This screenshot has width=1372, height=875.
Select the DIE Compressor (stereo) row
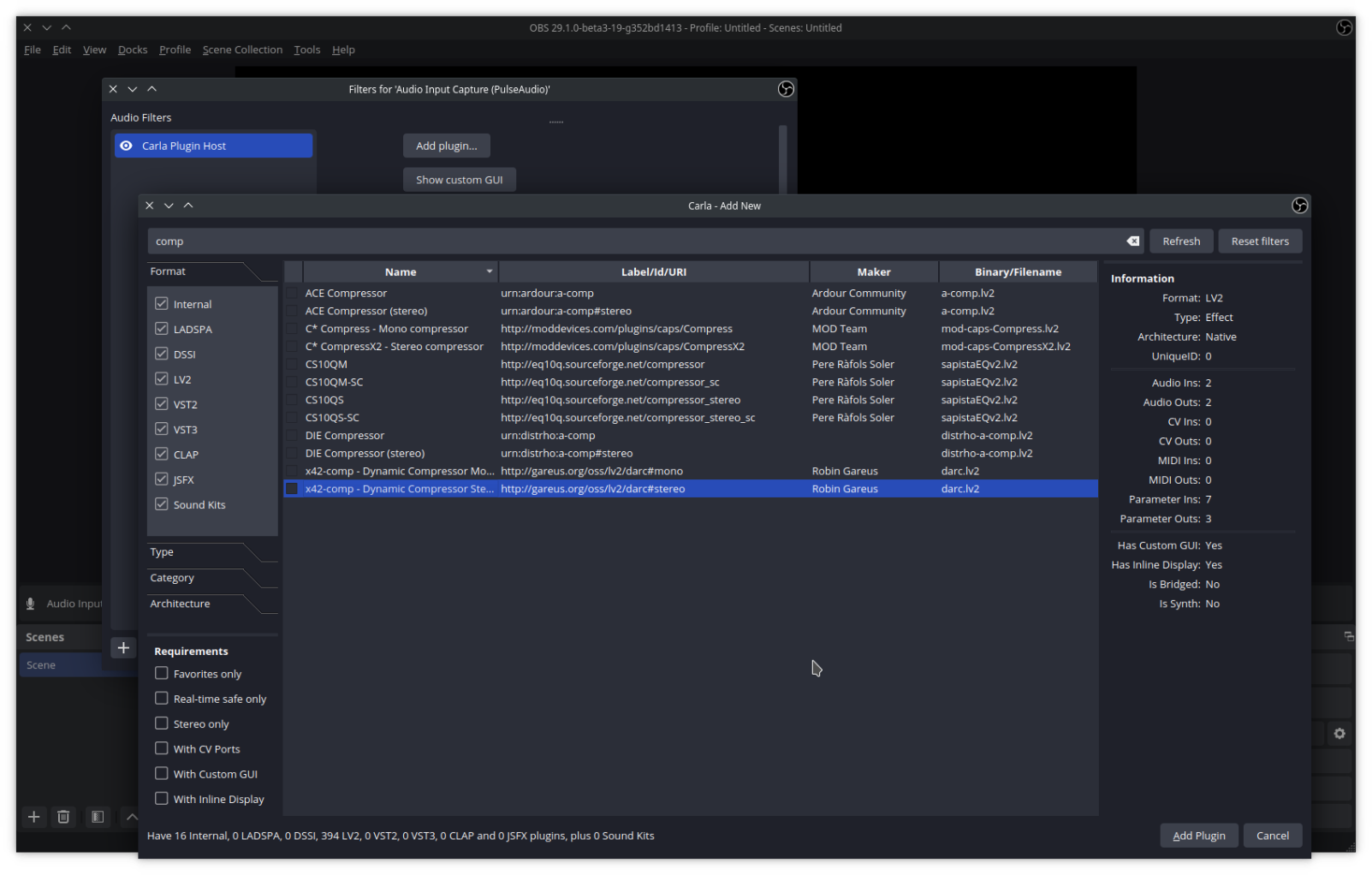tap(691, 453)
